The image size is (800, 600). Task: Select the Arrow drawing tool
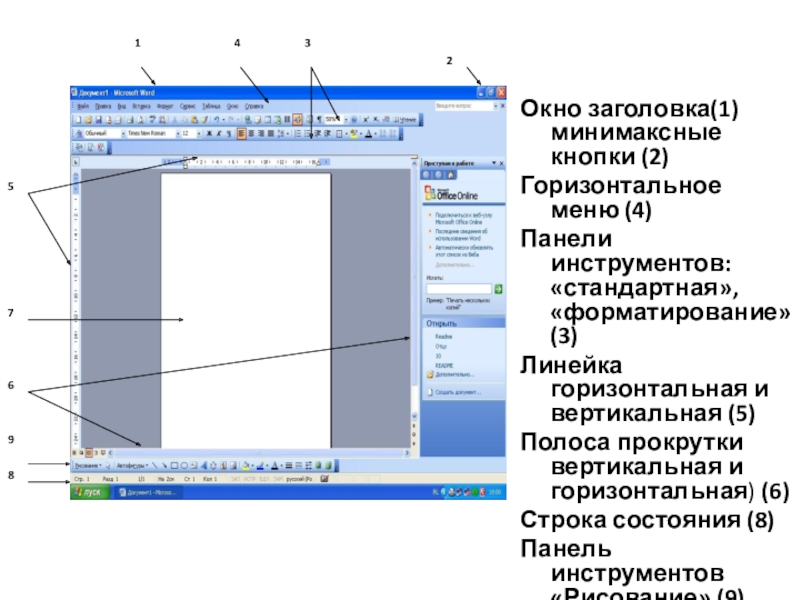(x=164, y=465)
